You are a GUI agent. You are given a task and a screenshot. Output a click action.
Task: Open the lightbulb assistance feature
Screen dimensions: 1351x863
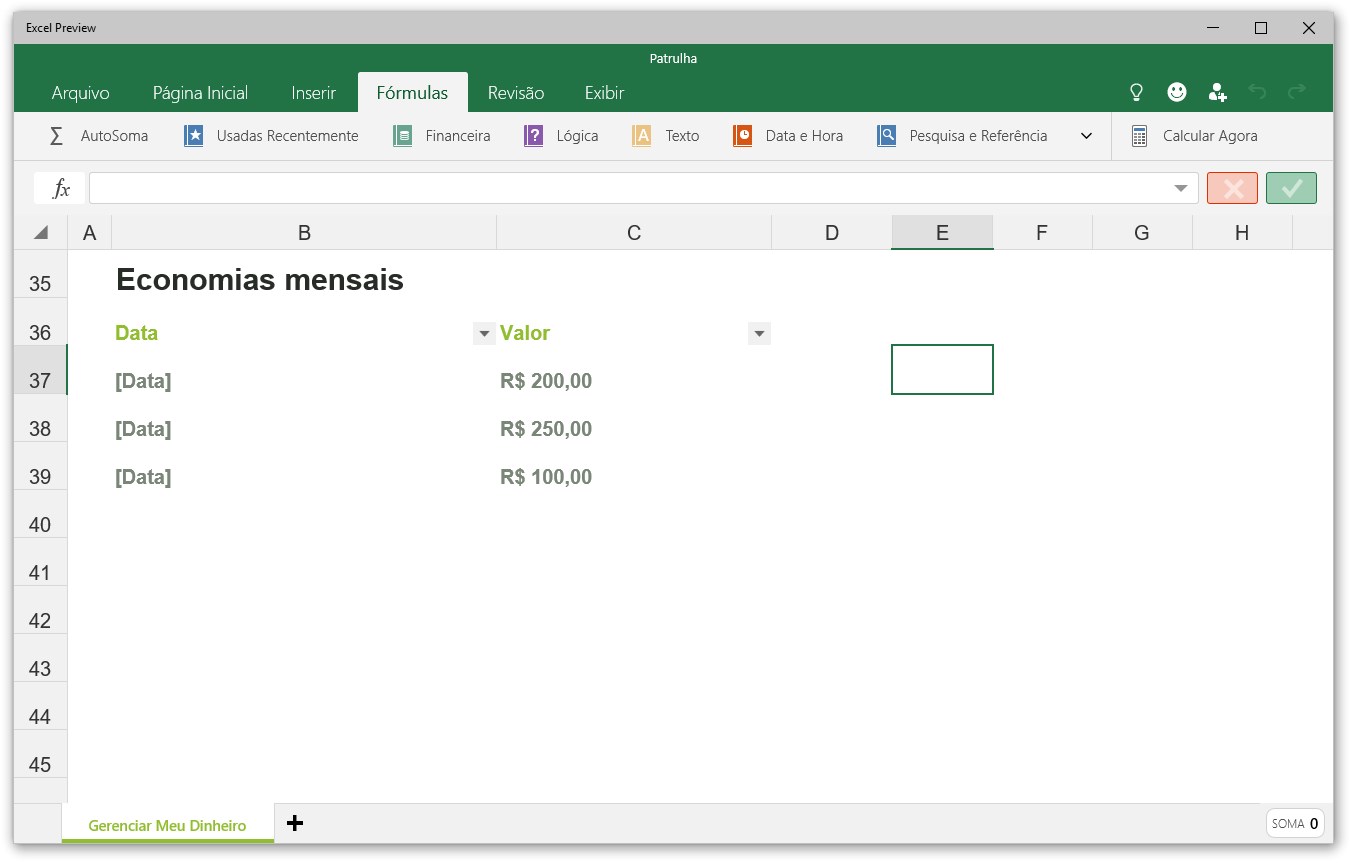(1136, 92)
